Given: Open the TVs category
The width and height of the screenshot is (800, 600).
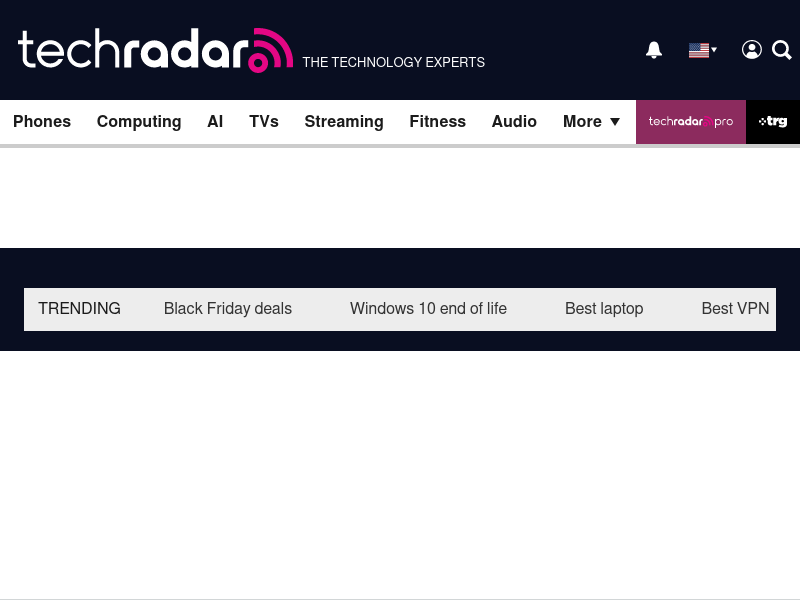Looking at the screenshot, I should tap(264, 122).
